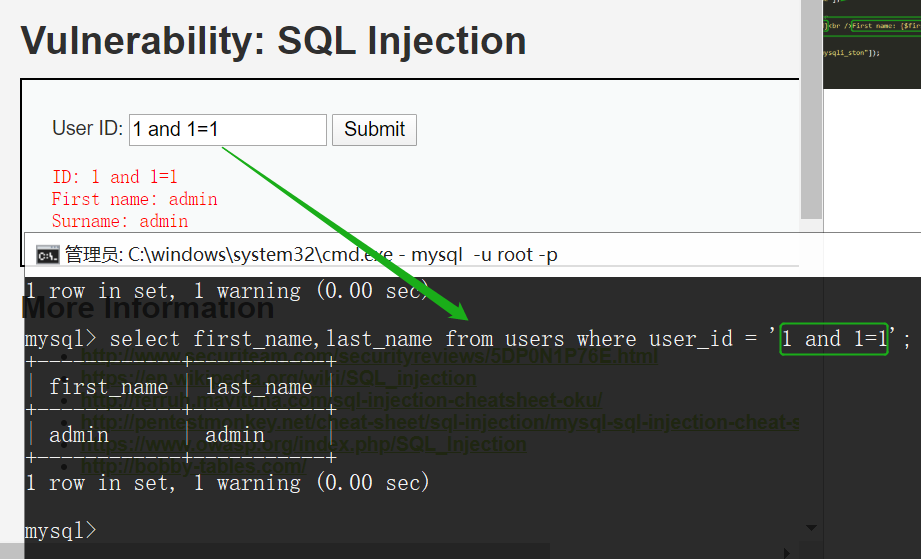The width and height of the screenshot is (921, 559).
Task: Click the last_name column header
Action: pos(258,387)
